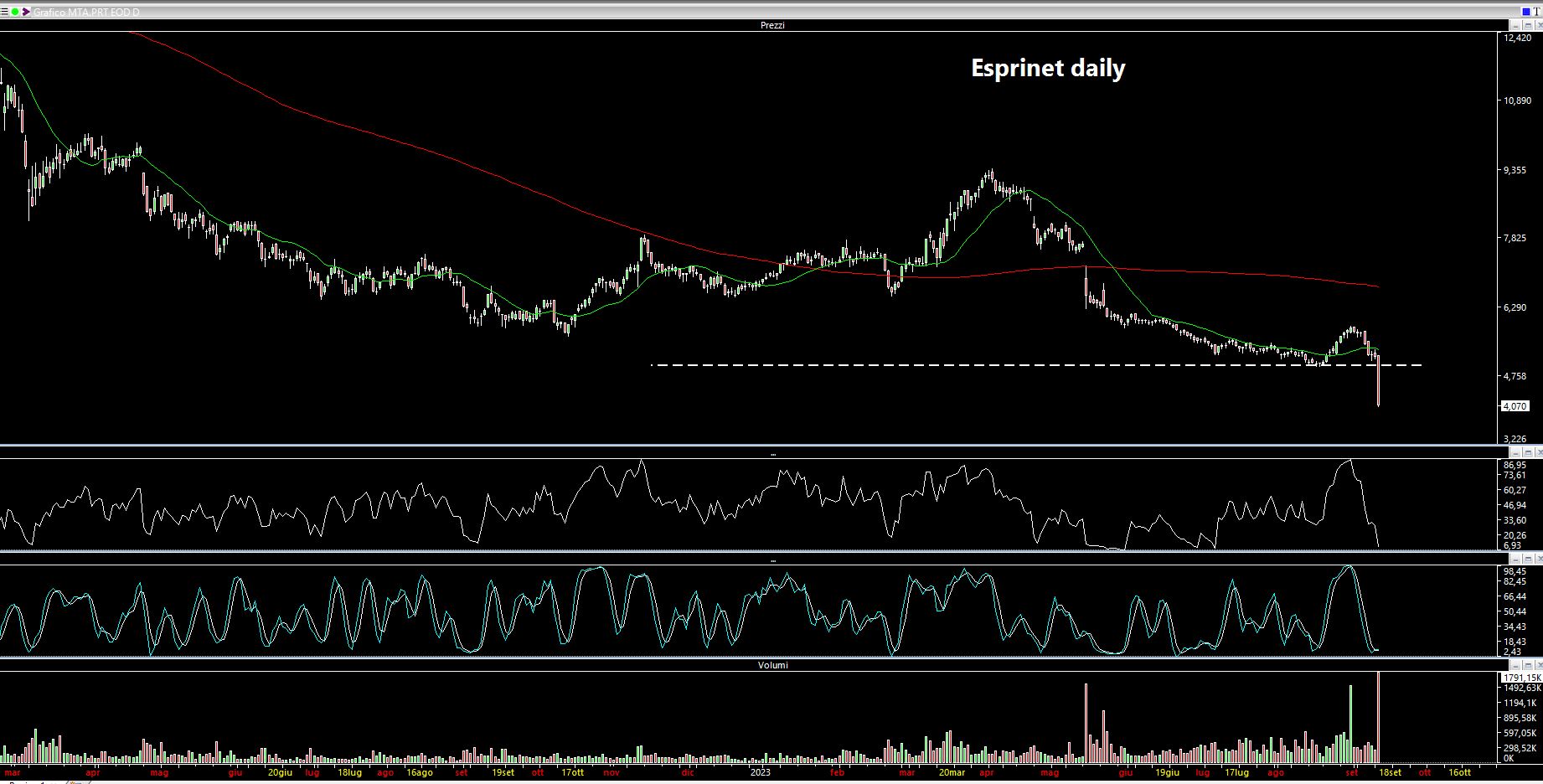Minimize the first oscillator panel
Viewport: 1543px width, 784px height.
pyautogui.click(x=1515, y=452)
